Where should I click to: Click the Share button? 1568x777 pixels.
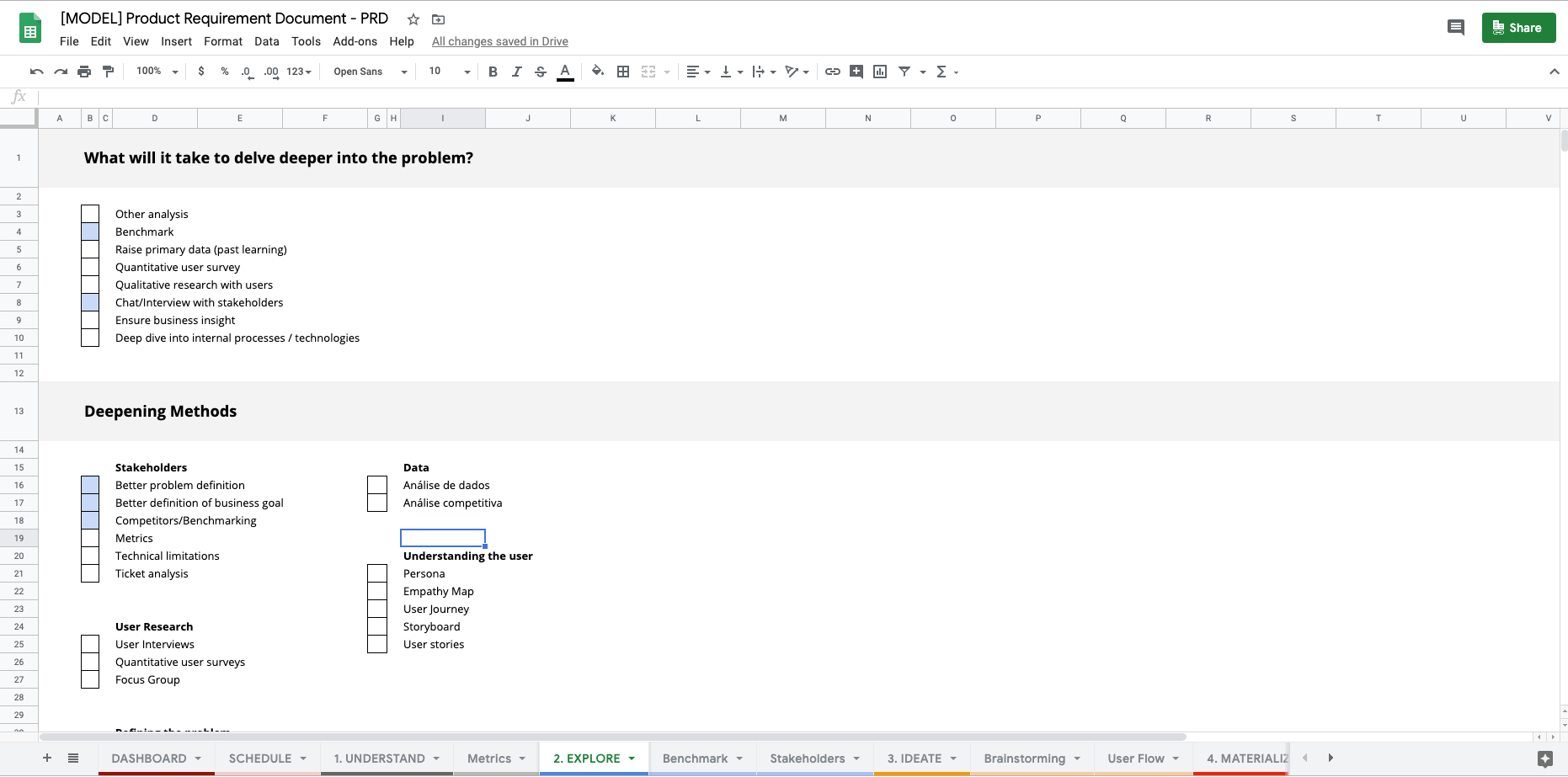[1518, 27]
